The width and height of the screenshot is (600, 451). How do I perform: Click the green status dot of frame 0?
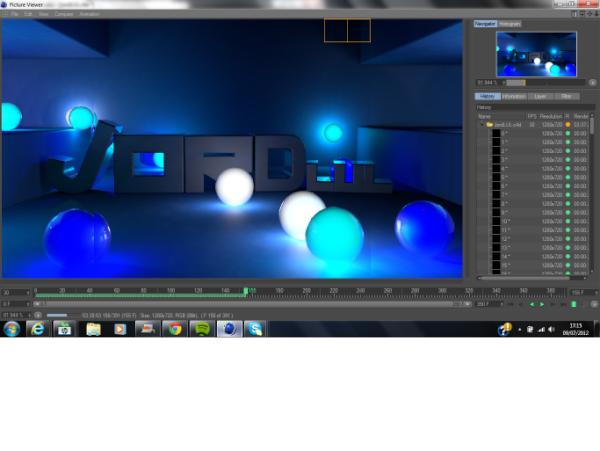coord(568,134)
